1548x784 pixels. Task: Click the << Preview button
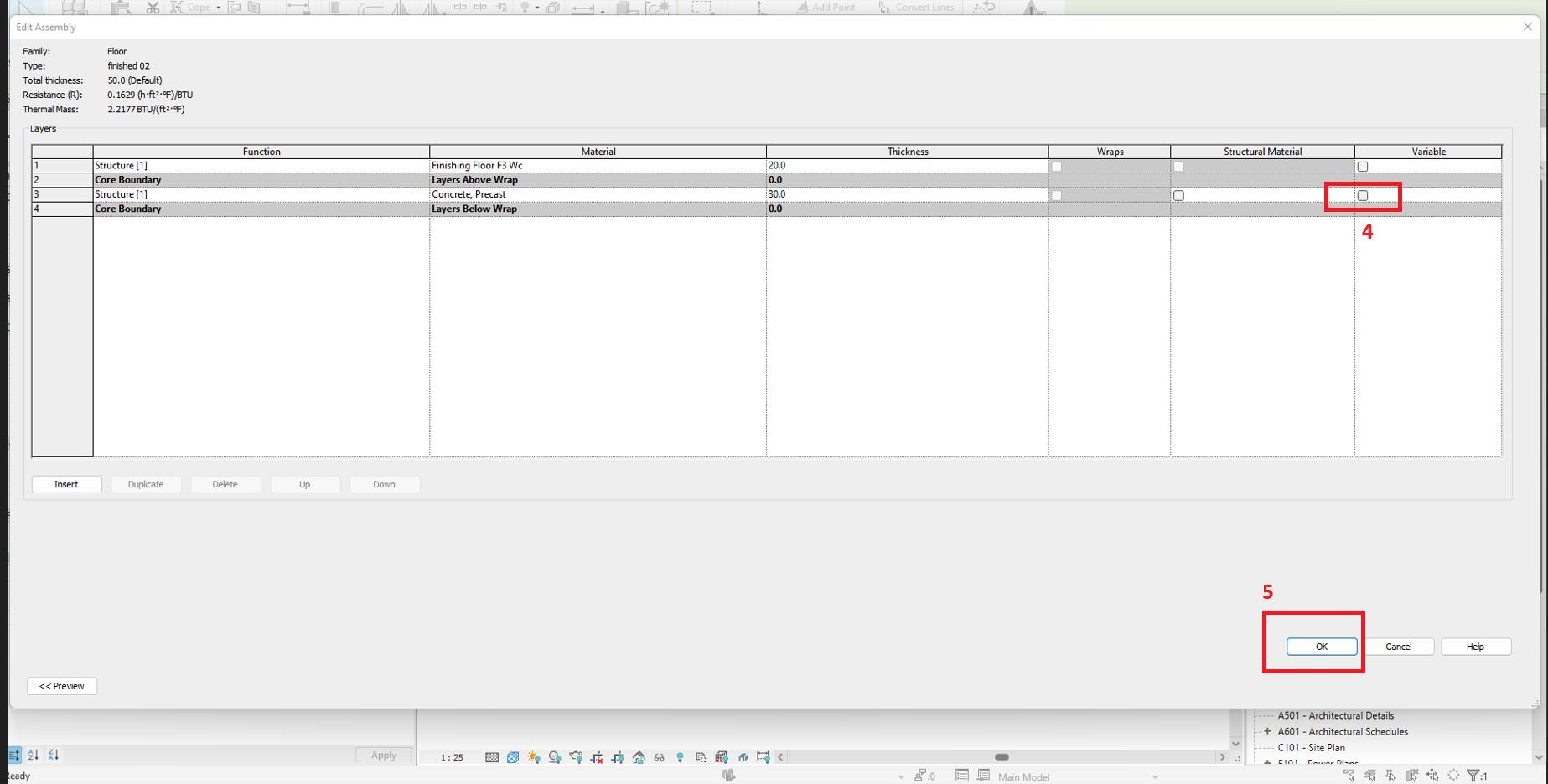tap(62, 686)
